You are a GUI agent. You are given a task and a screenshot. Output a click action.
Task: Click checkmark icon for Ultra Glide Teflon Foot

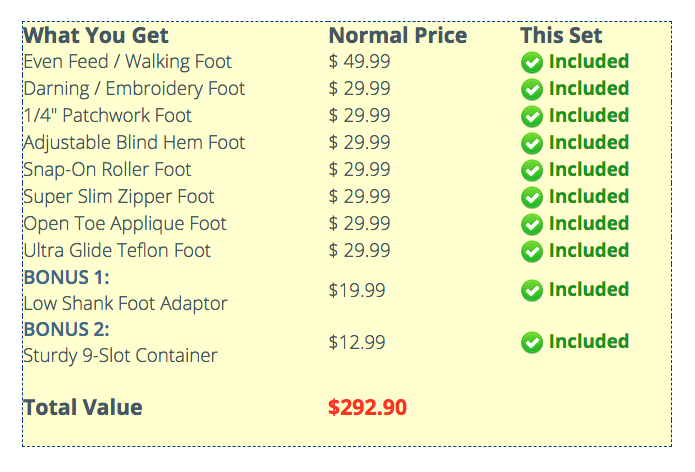pos(532,251)
